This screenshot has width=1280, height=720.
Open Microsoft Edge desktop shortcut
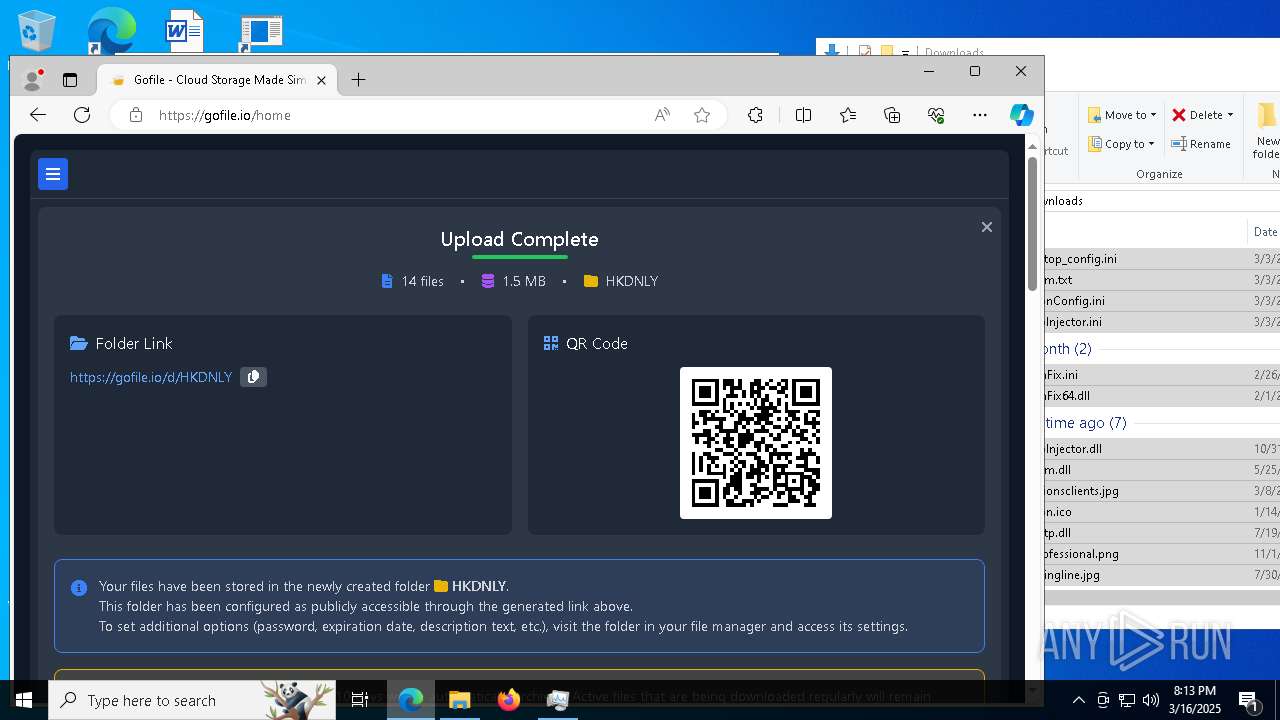tap(110, 30)
